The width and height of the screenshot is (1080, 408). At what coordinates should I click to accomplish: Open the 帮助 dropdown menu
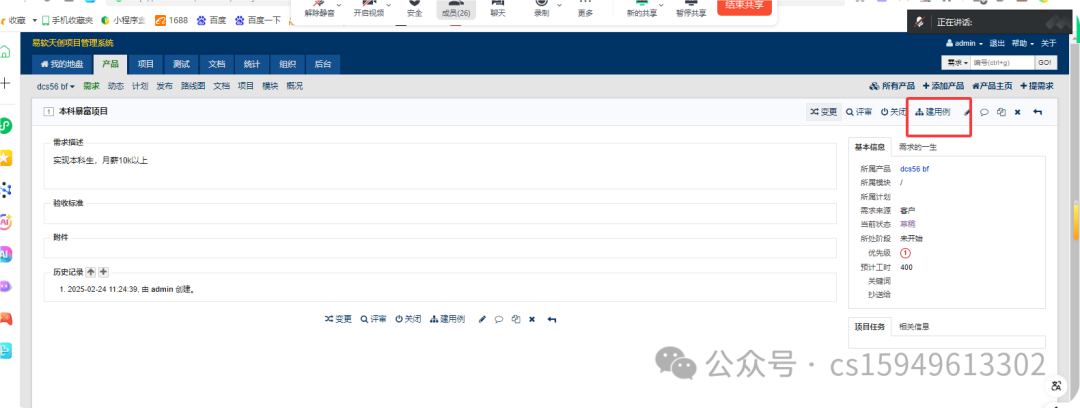[x=1022, y=43]
